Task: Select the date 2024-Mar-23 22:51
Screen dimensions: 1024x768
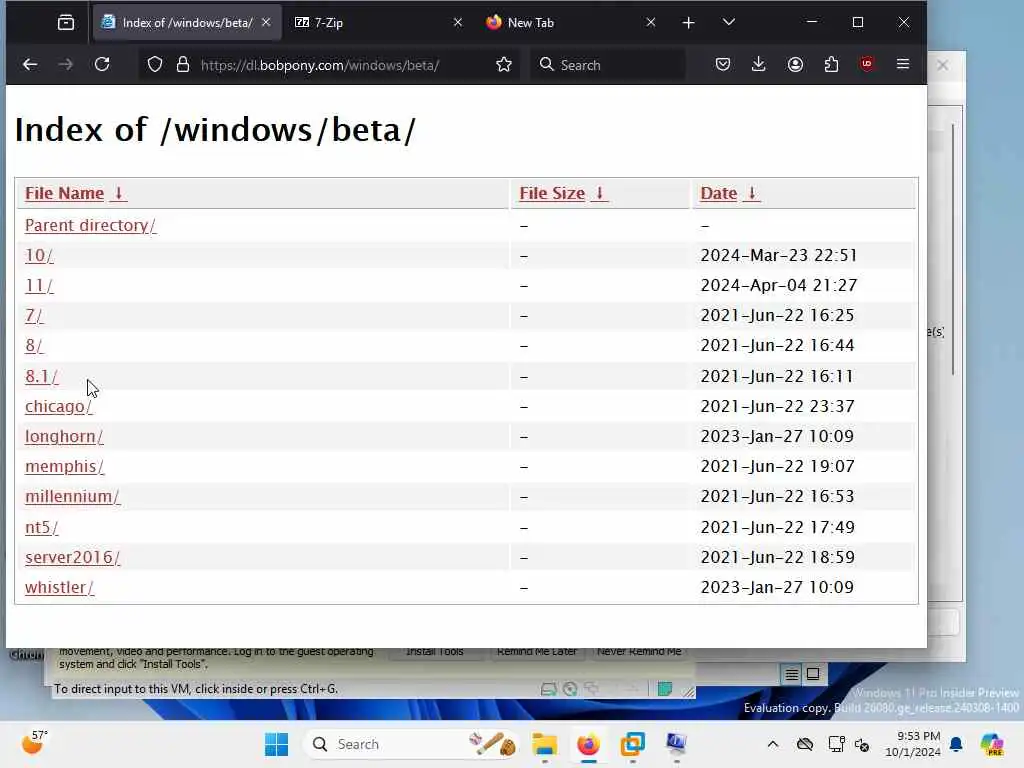Action: coord(778,255)
